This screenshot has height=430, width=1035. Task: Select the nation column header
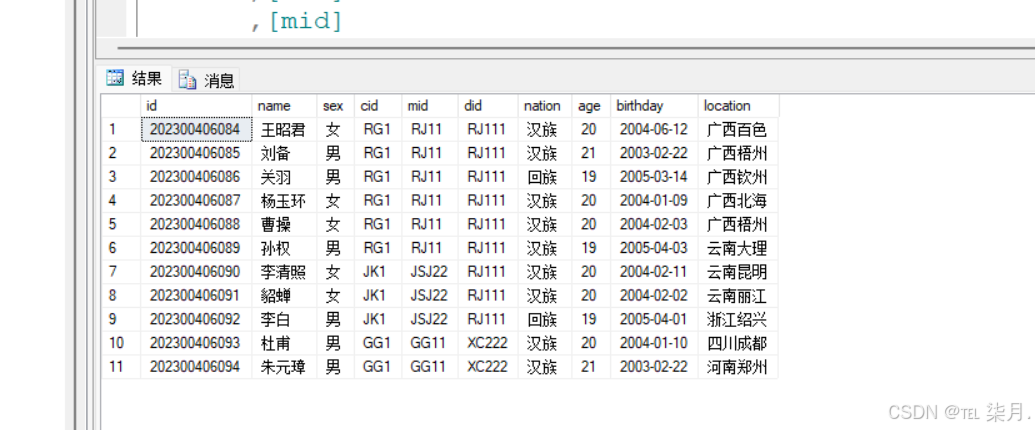click(545, 106)
